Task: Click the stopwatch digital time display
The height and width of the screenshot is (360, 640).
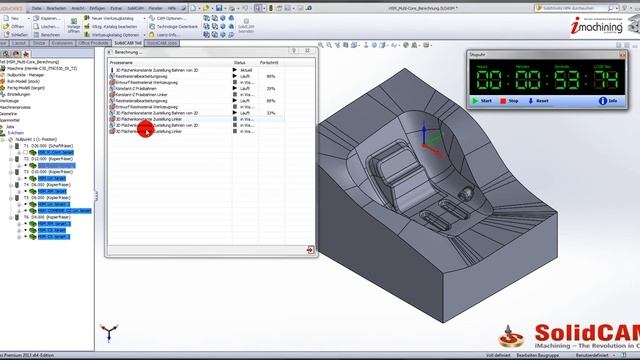Action: point(547,77)
